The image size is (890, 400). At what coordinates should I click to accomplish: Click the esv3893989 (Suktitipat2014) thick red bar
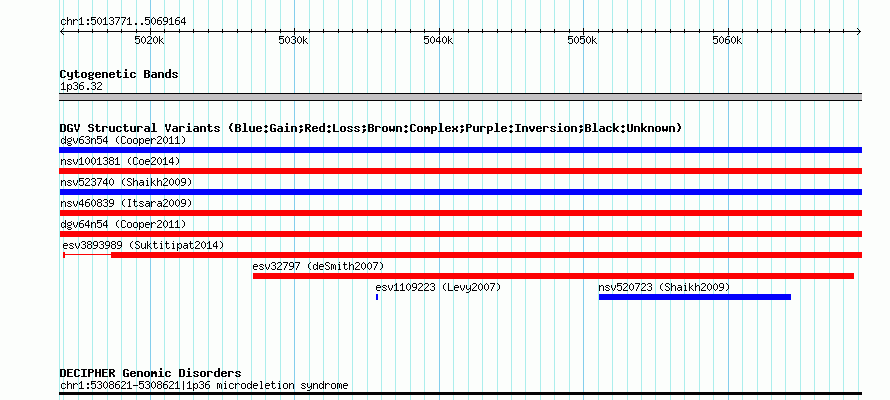tap(486, 255)
